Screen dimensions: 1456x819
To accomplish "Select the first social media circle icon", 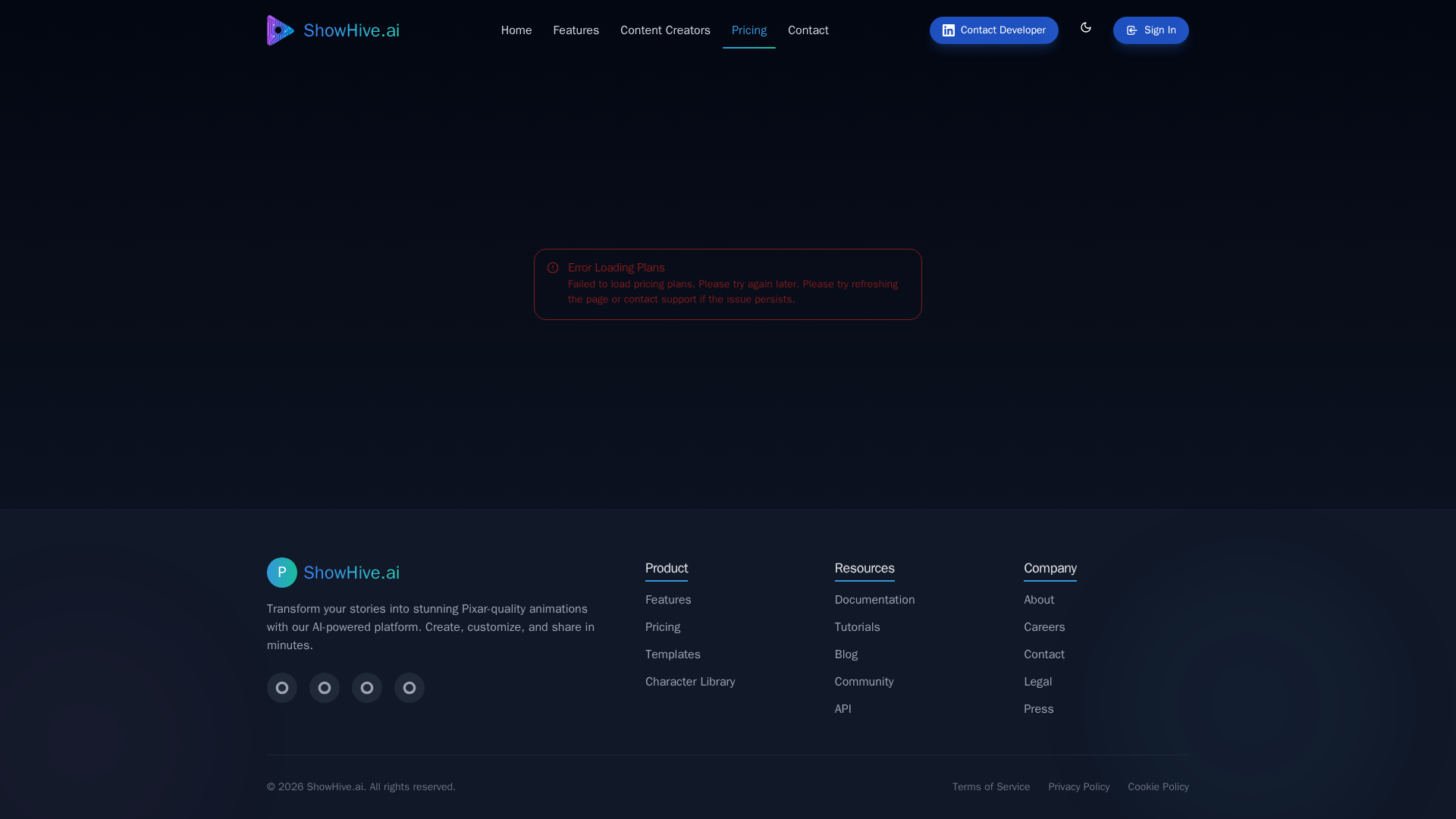I will coord(281,688).
